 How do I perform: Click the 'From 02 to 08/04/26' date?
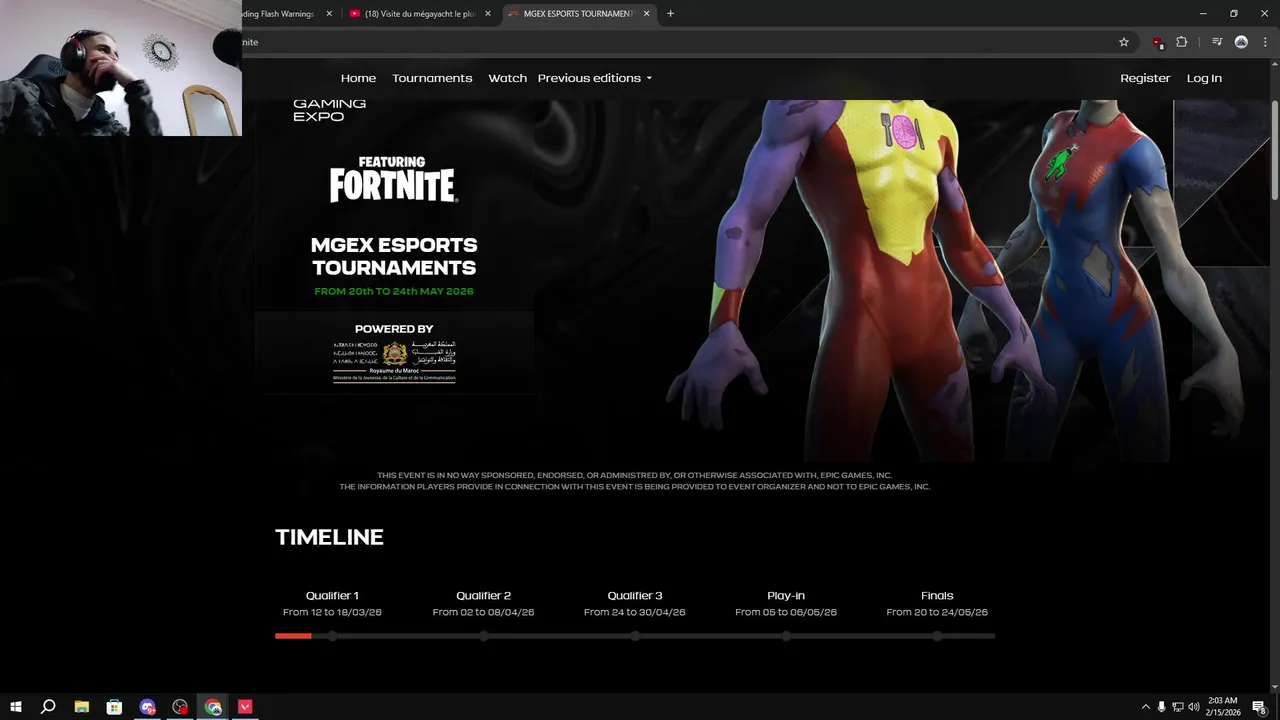point(484,612)
